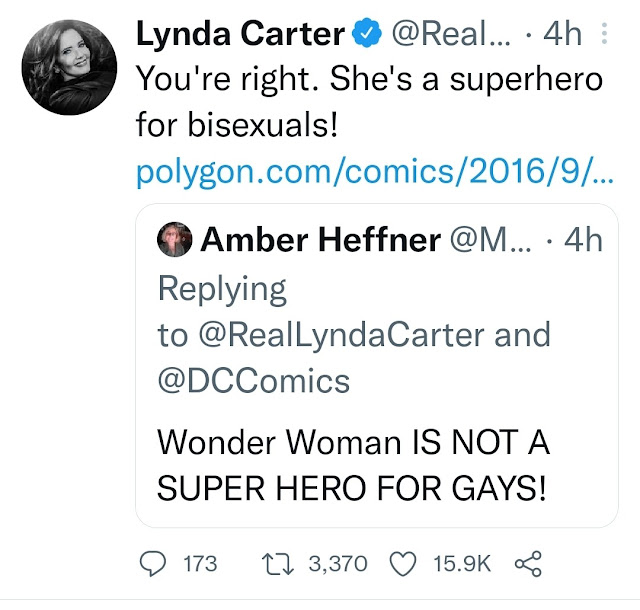Screen dimensions: 640x610
Task: Open the @DCComics mention
Action: click(x=254, y=381)
